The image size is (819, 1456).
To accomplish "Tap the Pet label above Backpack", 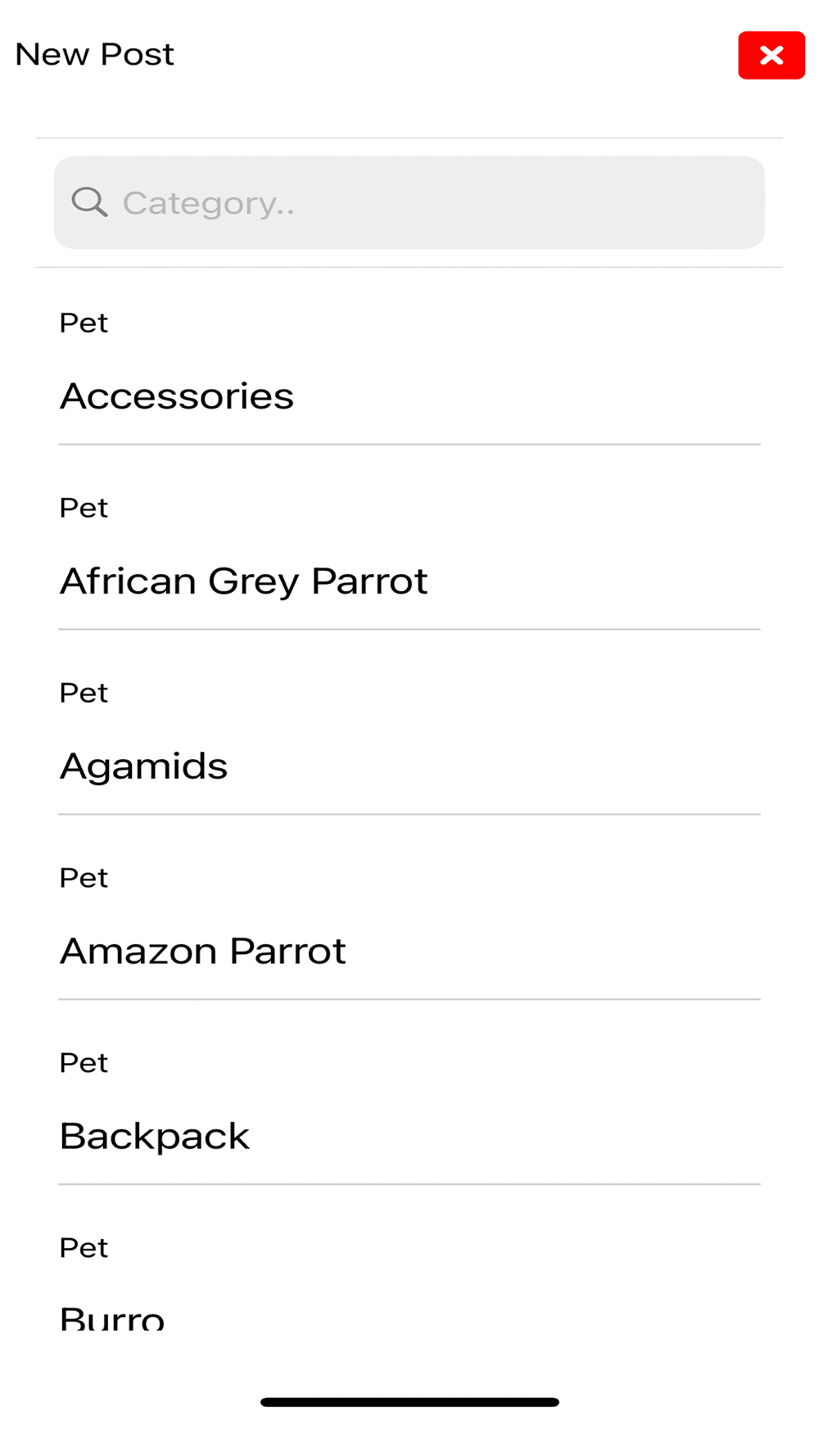I will pyautogui.click(x=84, y=1063).
